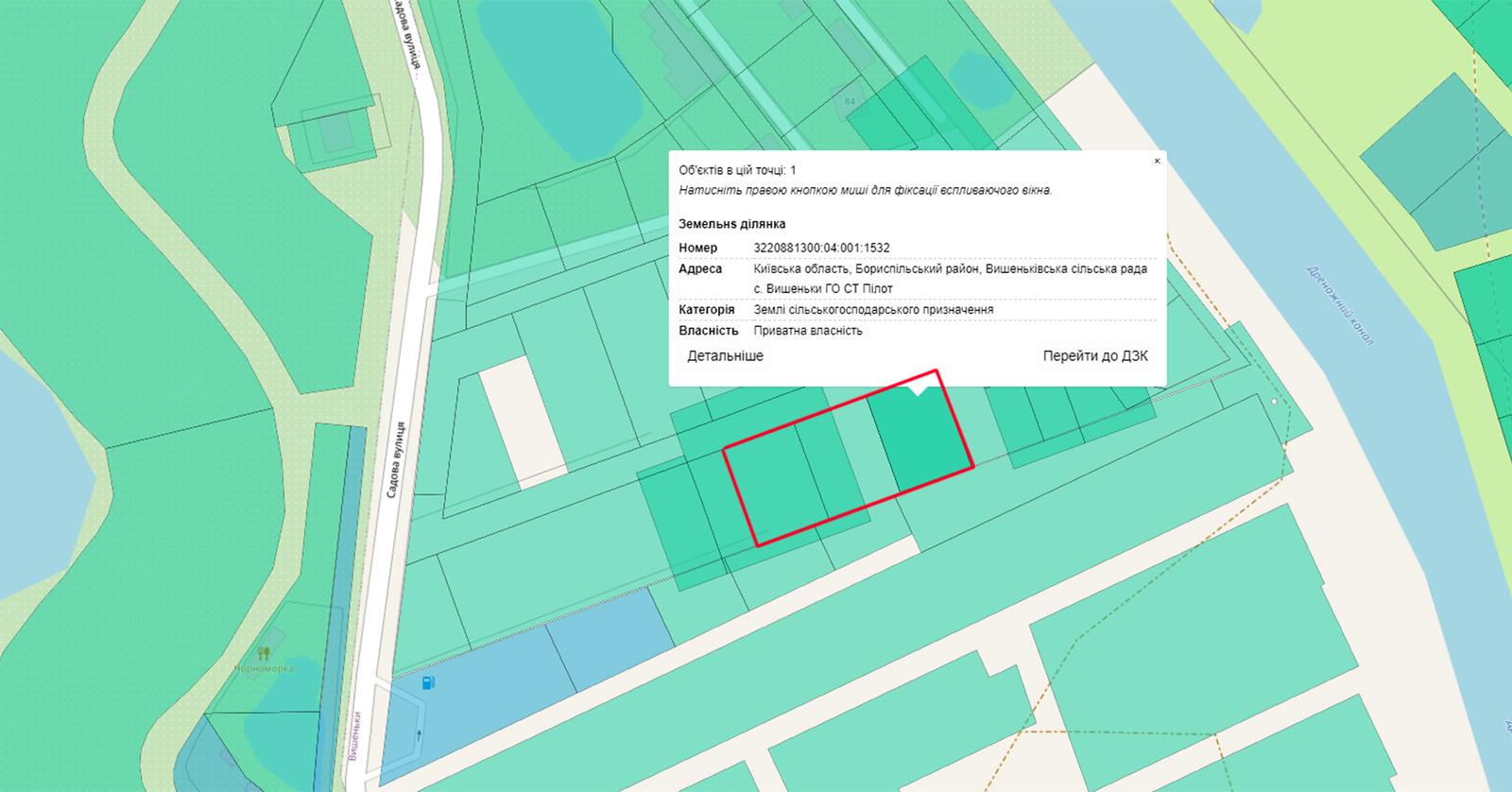Select the red-outlined land parcel
The width and height of the screenshot is (1512, 792).
846,457
